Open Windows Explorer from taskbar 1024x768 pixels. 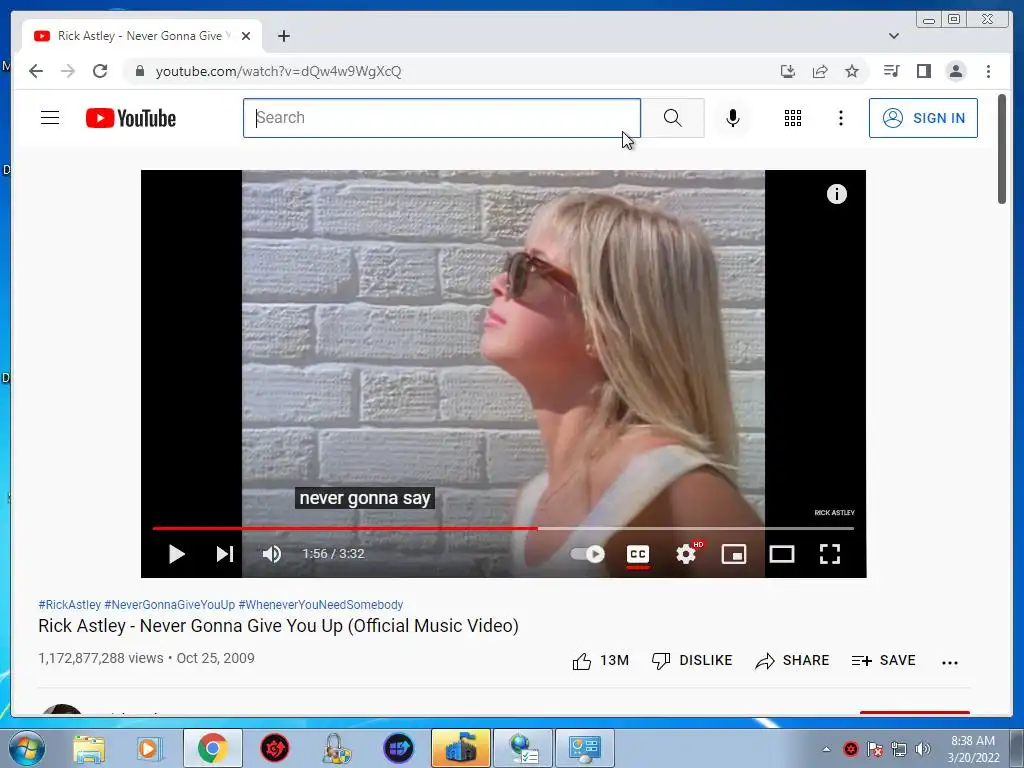click(x=89, y=748)
